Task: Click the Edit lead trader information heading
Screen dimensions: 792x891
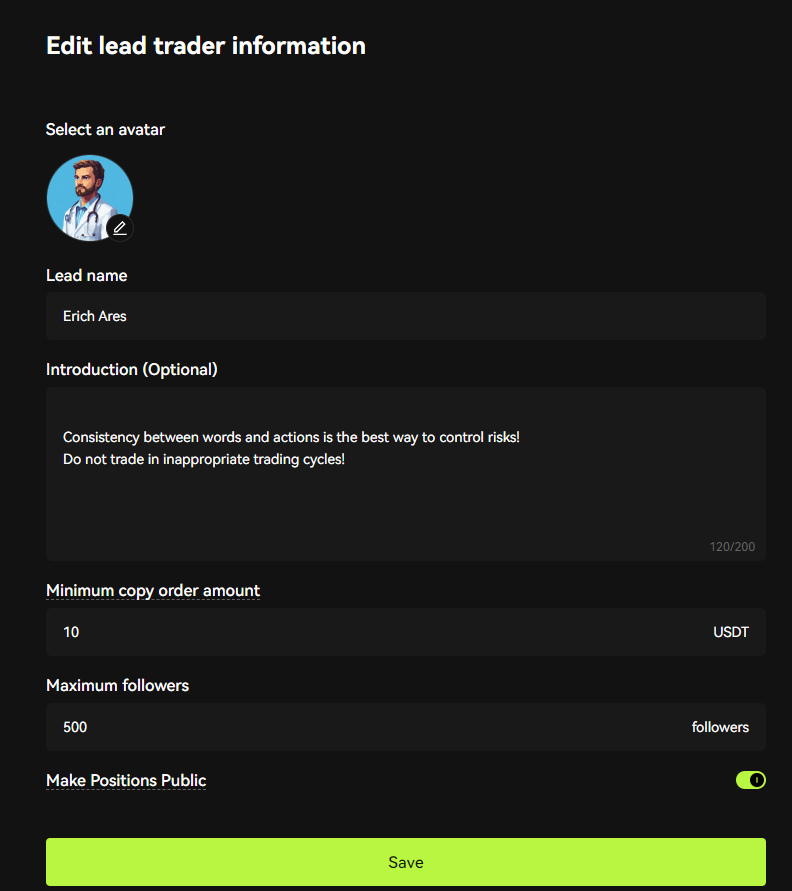Action: click(206, 45)
